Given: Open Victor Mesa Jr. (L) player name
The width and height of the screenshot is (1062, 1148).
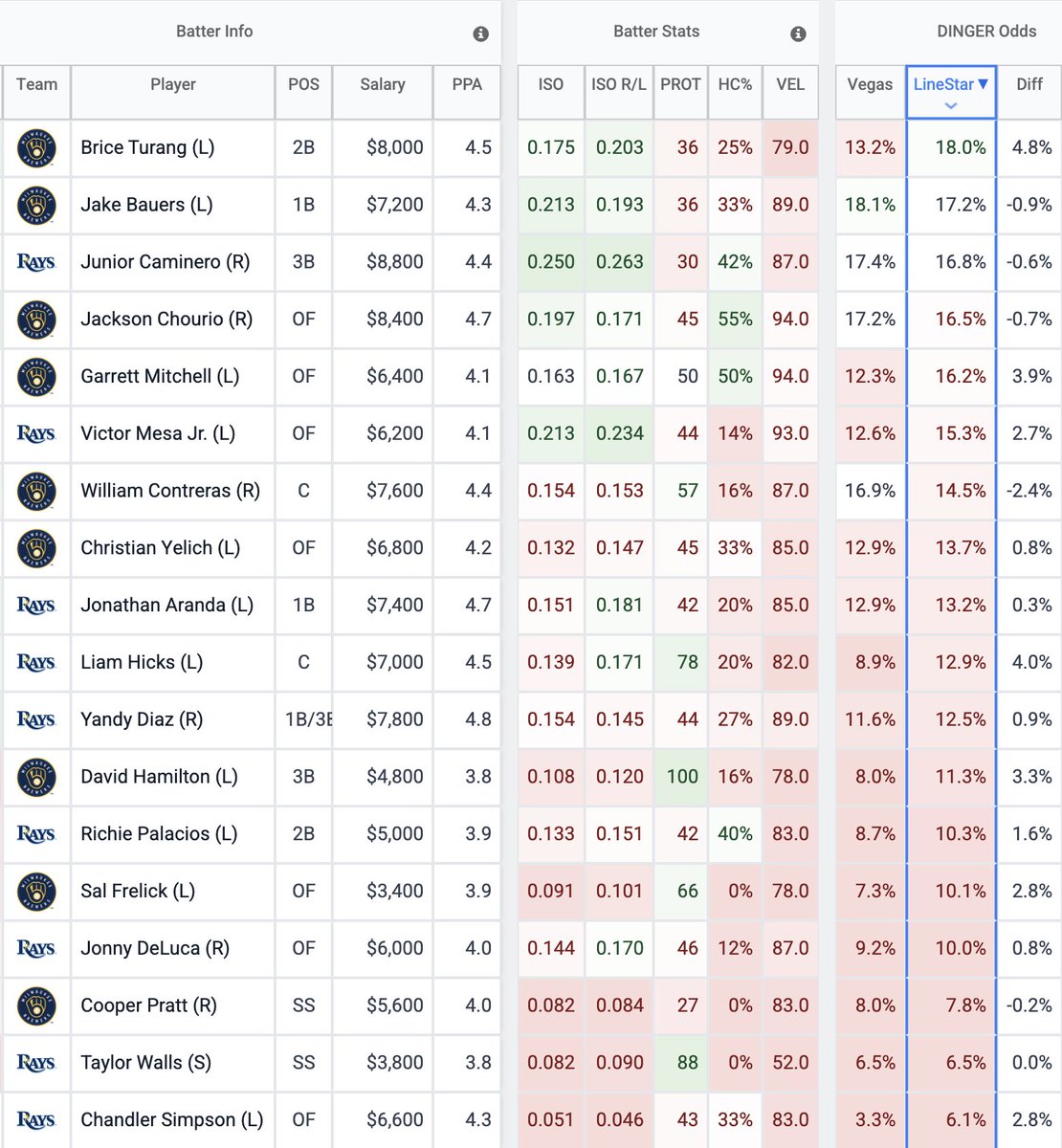Looking at the screenshot, I should (158, 433).
